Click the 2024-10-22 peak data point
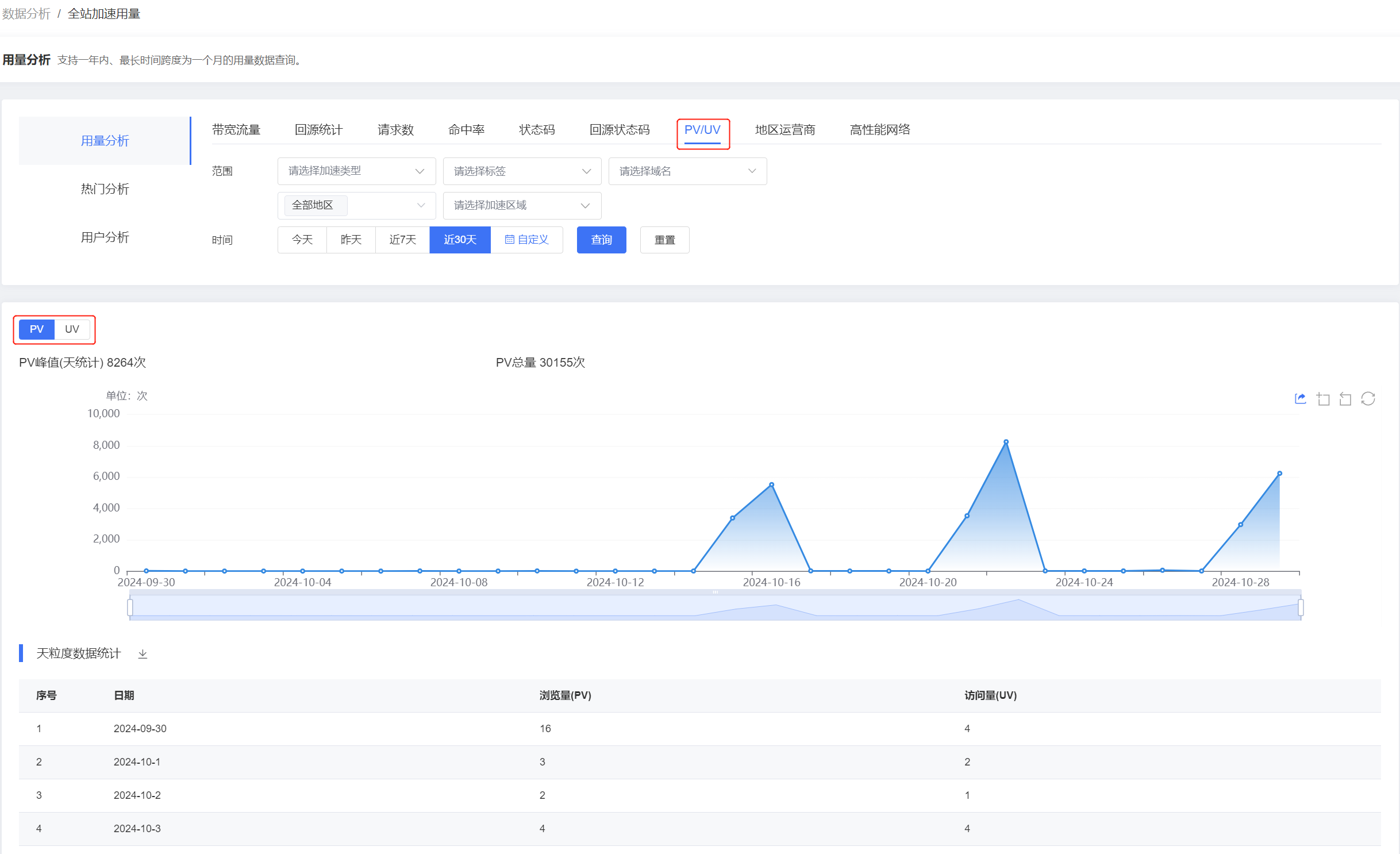1400x854 pixels. (x=1006, y=442)
